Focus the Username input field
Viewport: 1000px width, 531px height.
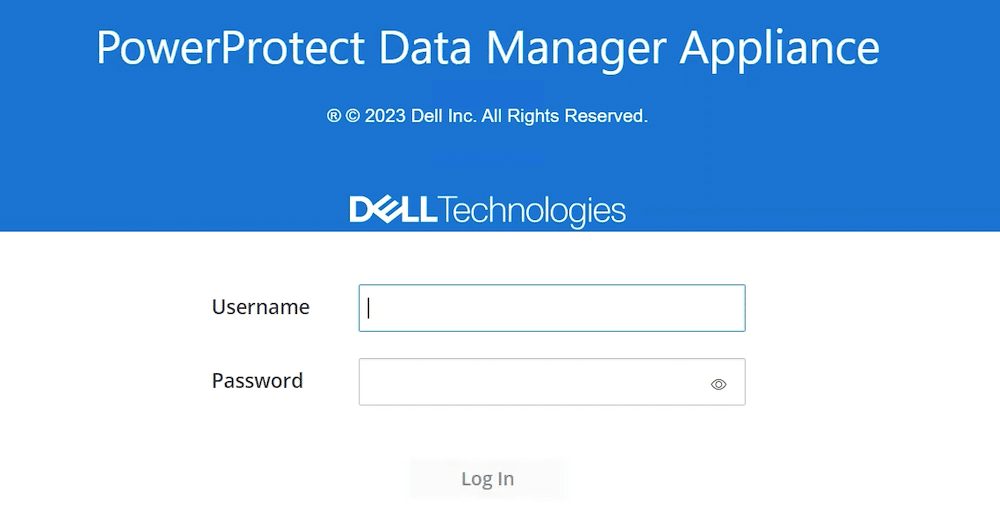pos(552,308)
